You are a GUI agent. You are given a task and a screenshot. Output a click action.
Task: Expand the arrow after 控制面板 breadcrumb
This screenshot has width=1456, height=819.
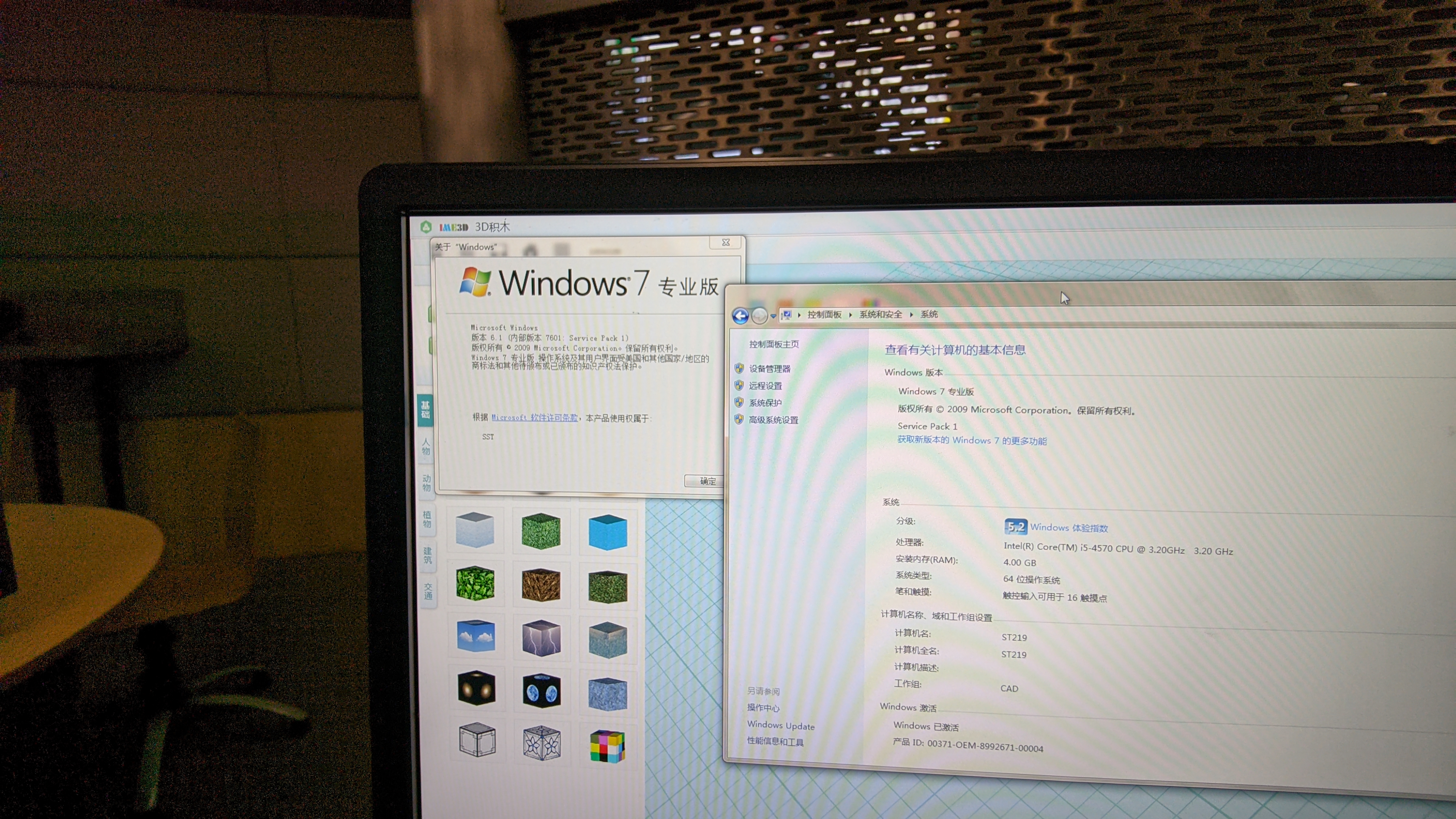point(850,315)
